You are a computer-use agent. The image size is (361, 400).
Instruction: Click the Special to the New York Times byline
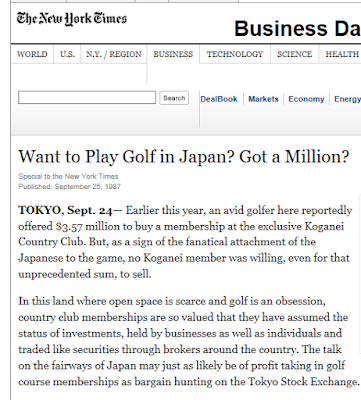point(68,176)
